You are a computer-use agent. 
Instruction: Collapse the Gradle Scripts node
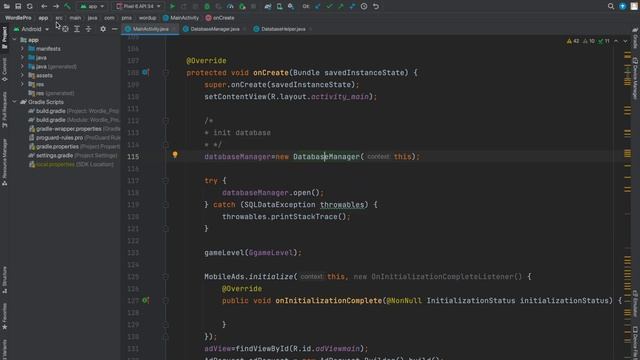pyautogui.click(x=15, y=102)
